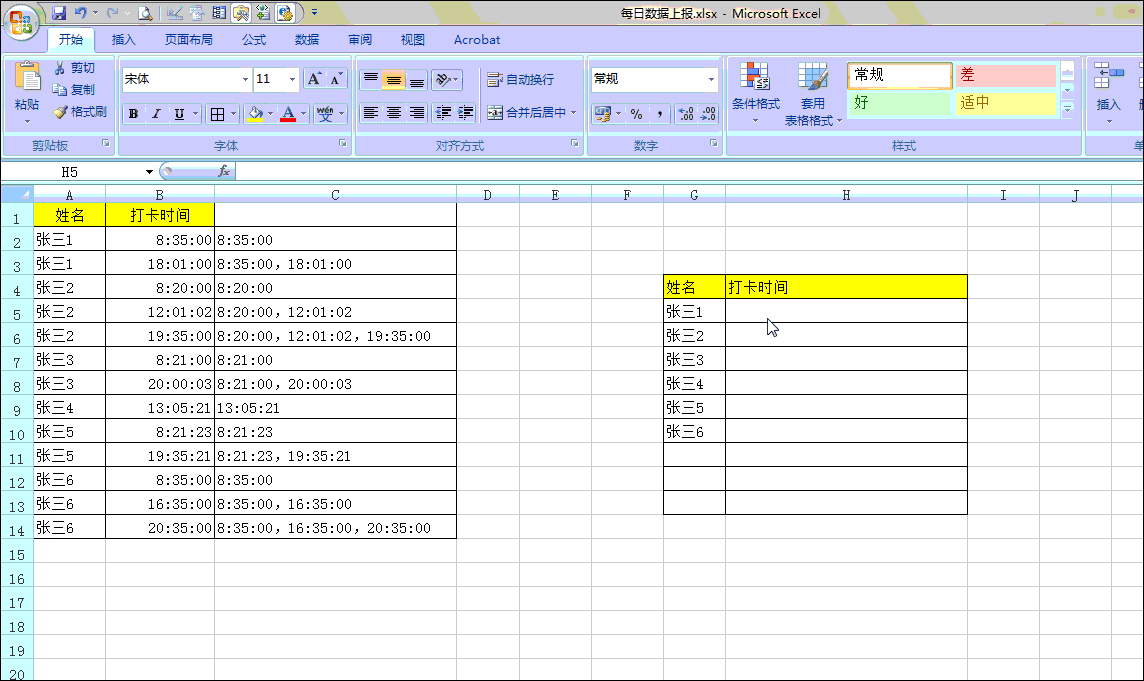The height and width of the screenshot is (681, 1144).
Task: Click the Save icon in quick access toolbar
Action: pyautogui.click(x=59, y=13)
